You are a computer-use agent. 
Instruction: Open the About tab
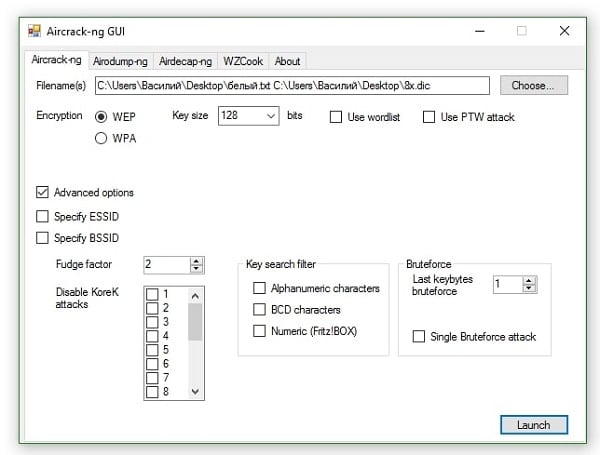click(x=288, y=60)
